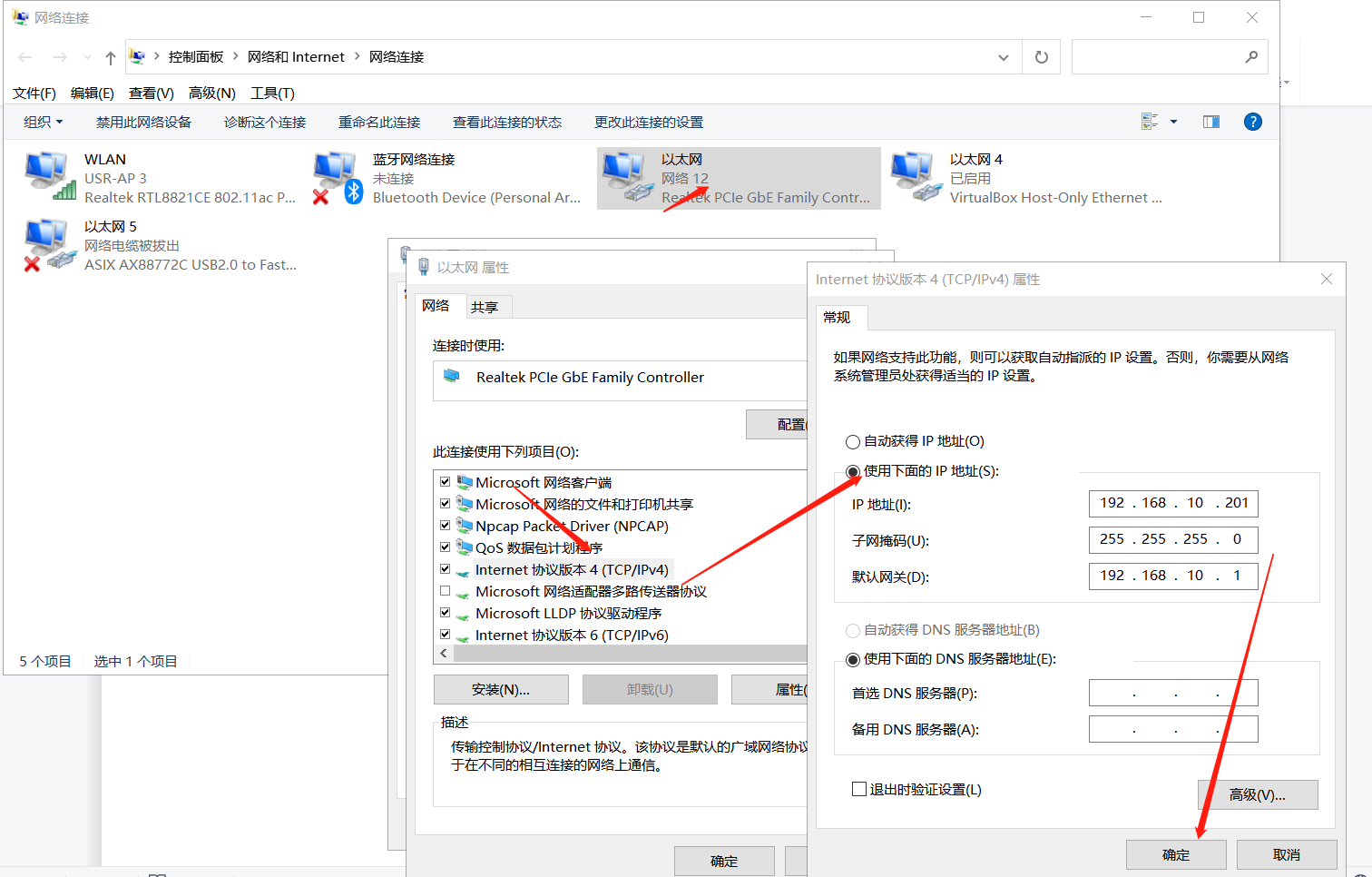
Task: Click the Microsoft 网络客户端 item icon
Action: 465,482
